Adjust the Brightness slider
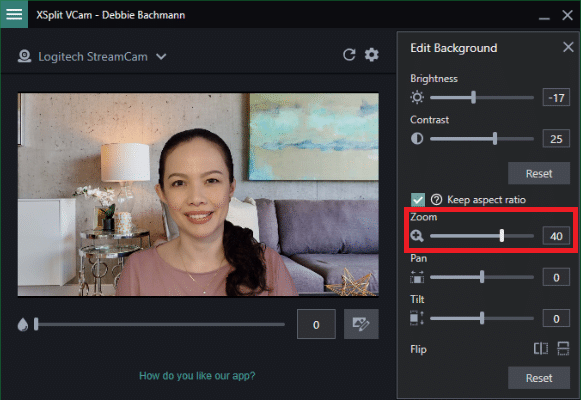This screenshot has height=400, width=581. (482, 97)
